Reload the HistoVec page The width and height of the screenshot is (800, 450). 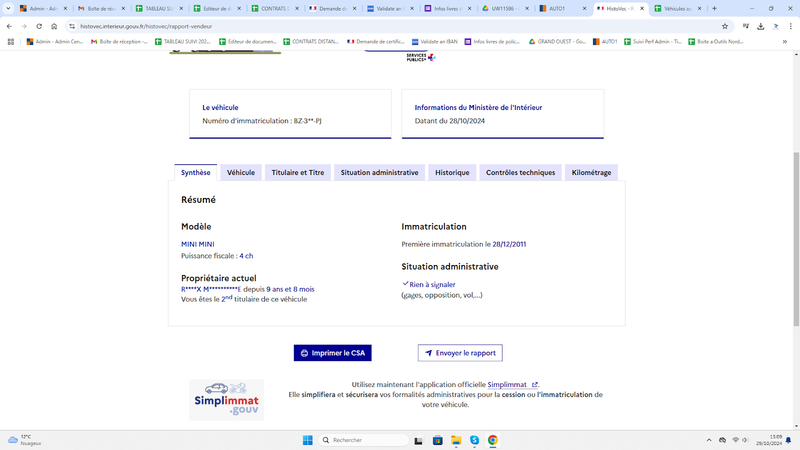(x=39, y=26)
